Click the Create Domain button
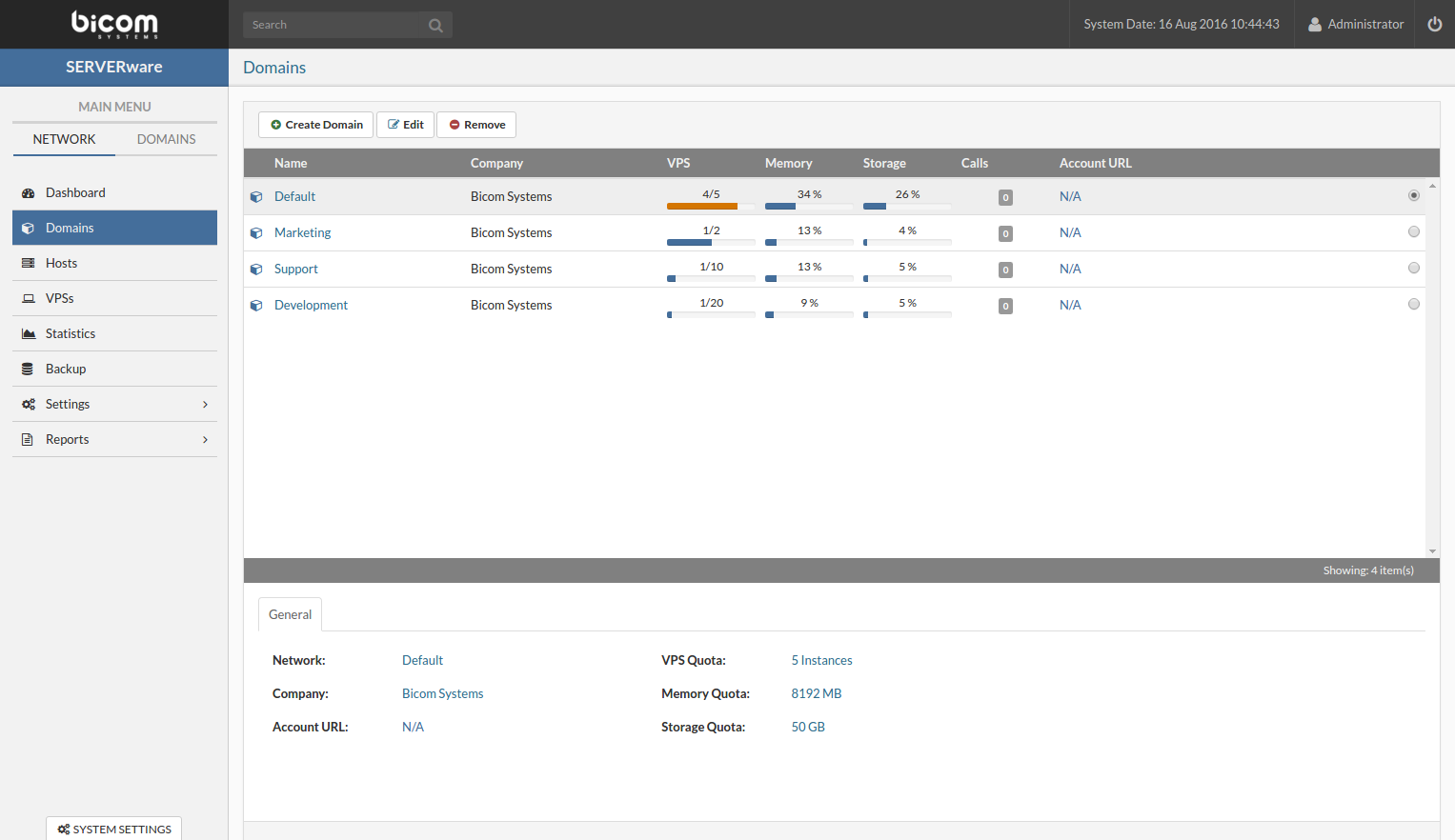 pyautogui.click(x=315, y=125)
